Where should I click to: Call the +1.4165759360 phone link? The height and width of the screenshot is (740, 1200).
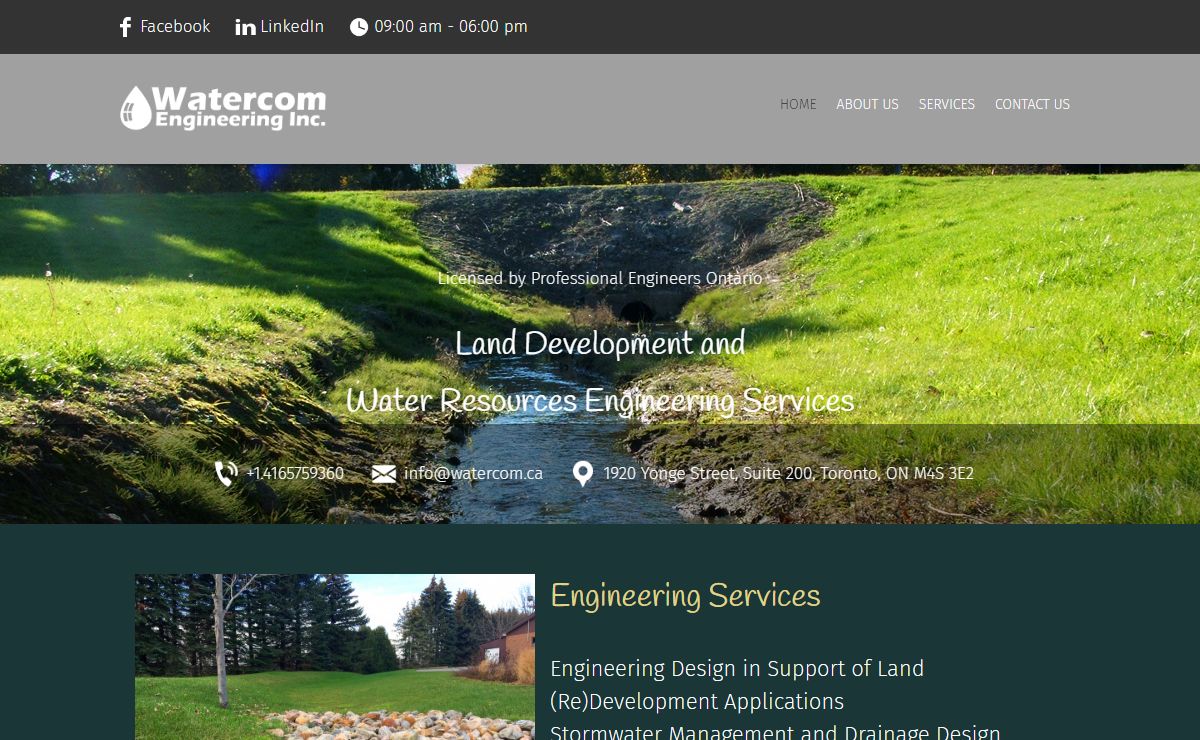pos(295,474)
